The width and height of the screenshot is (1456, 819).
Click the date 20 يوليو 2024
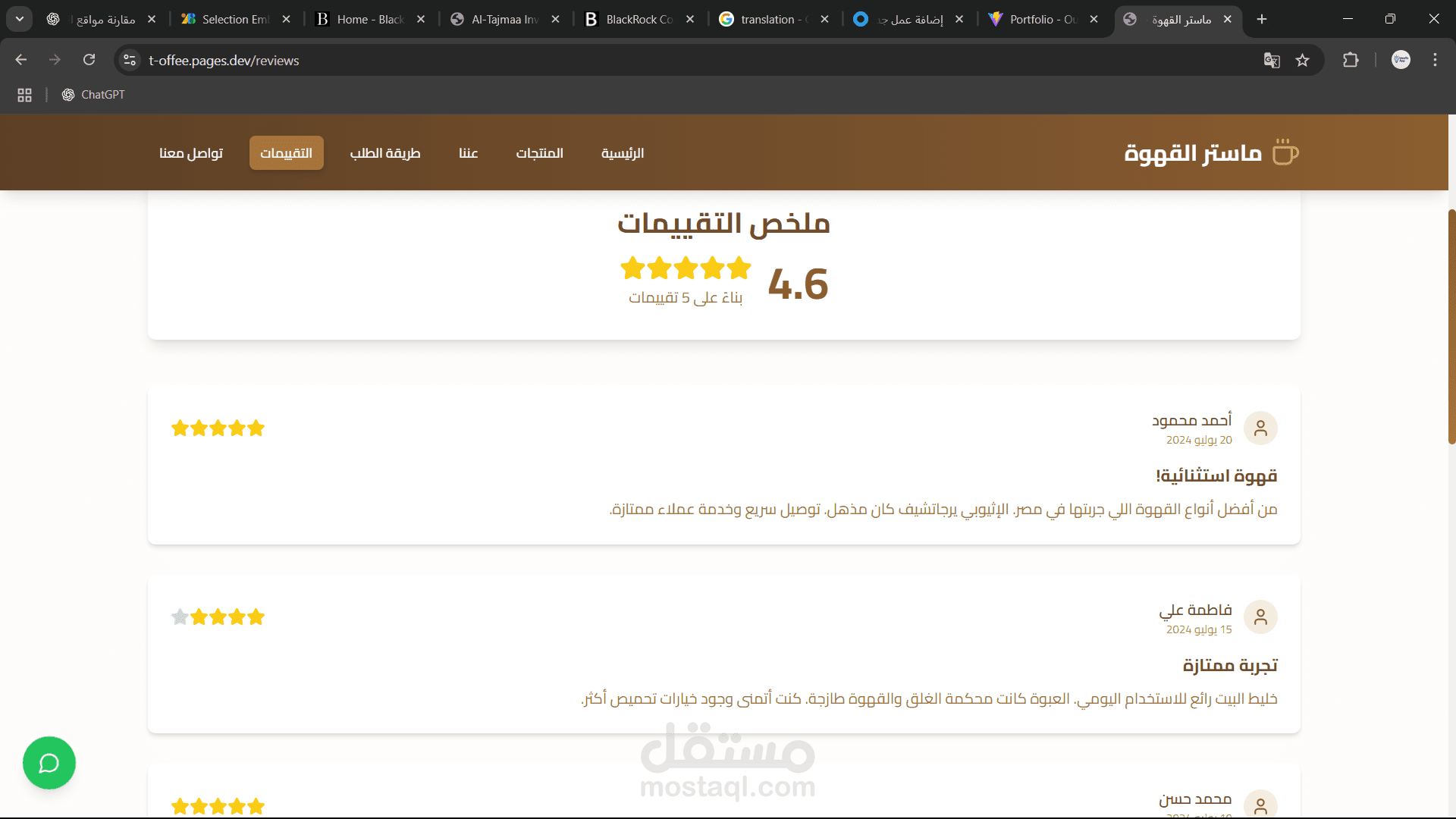[x=1199, y=441]
